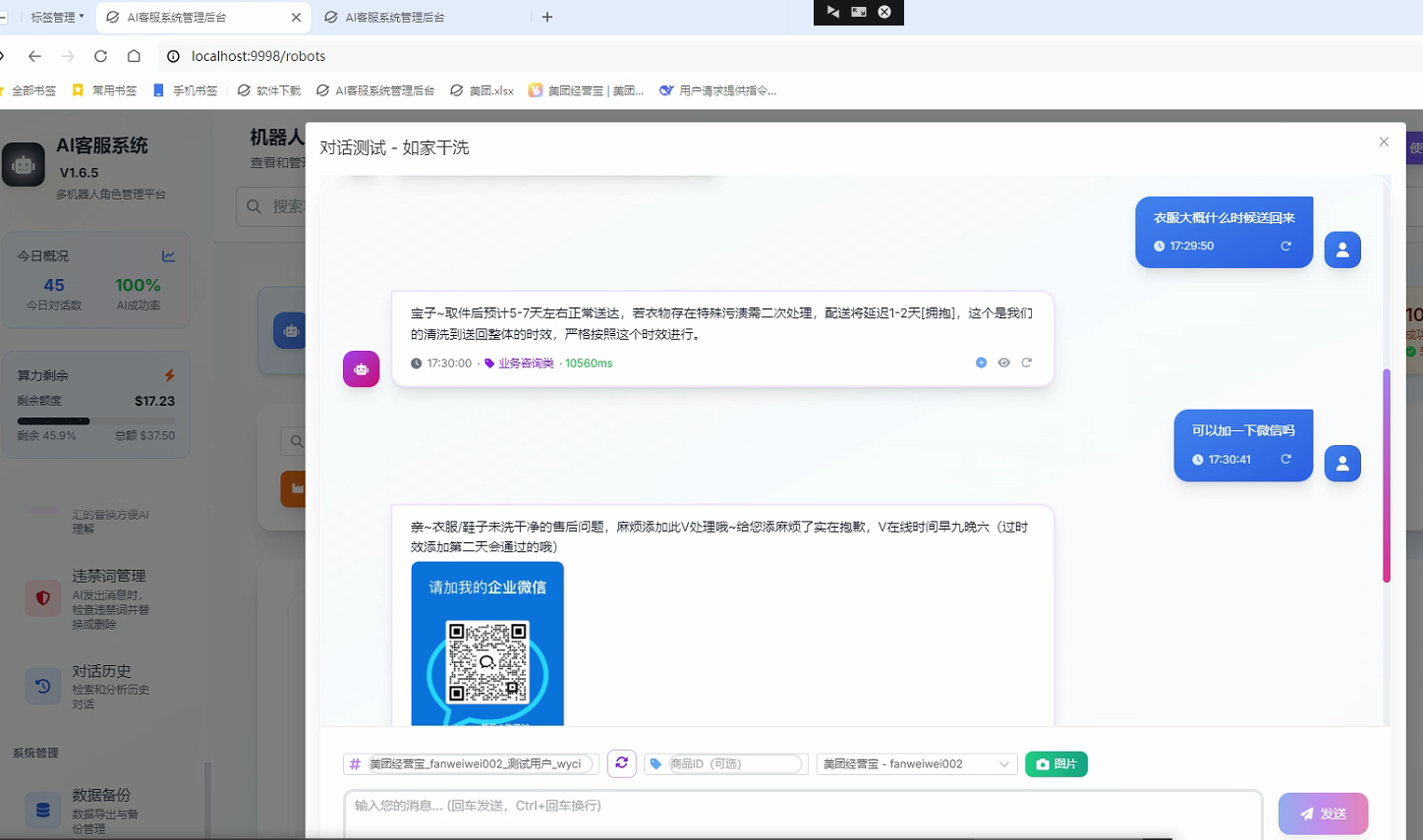Click the eye icon on the bot reply
Viewport: 1423px width, 840px height.
pos(1003,363)
